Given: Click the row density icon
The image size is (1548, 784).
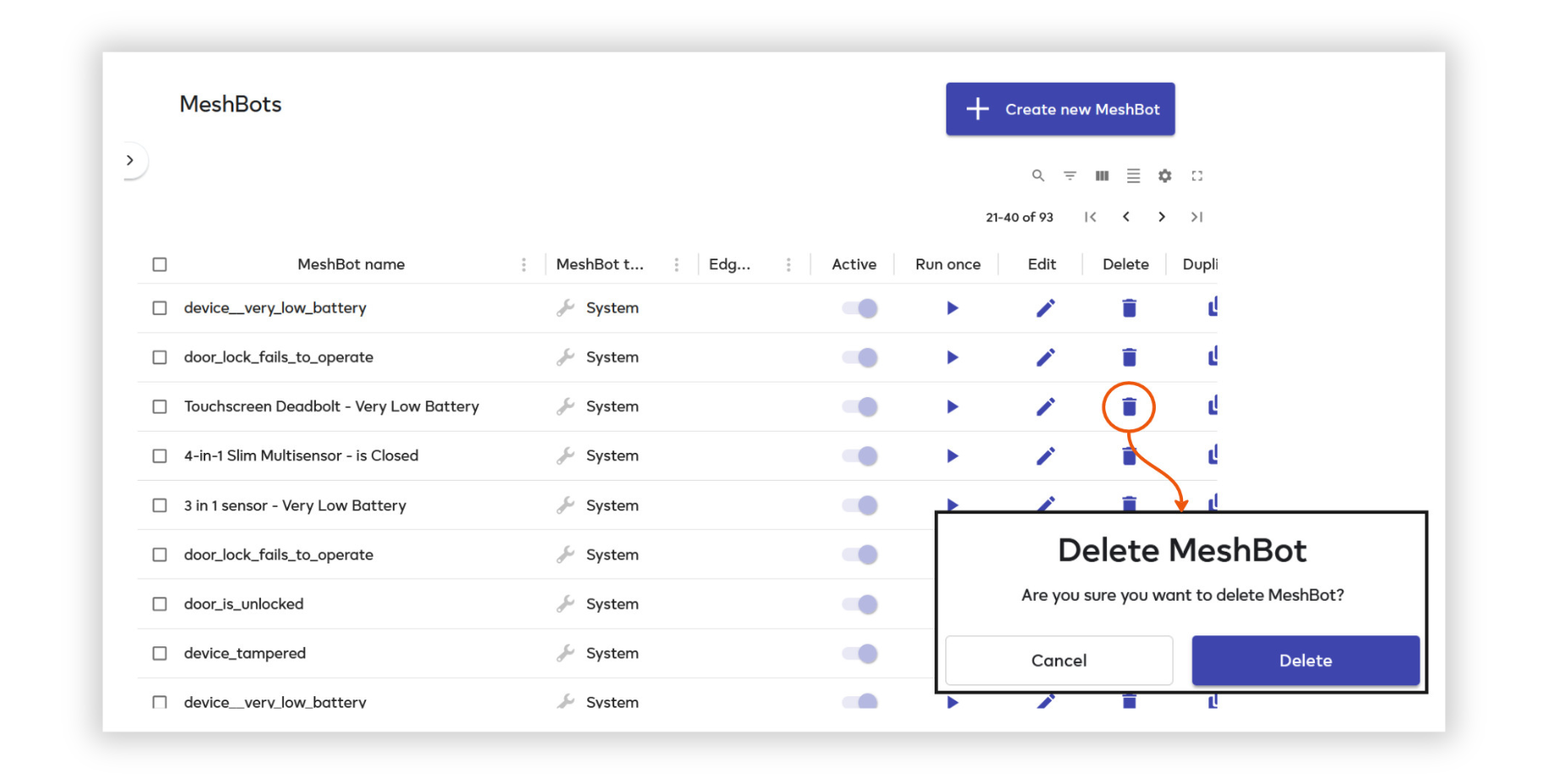Looking at the screenshot, I should coord(1133,176).
